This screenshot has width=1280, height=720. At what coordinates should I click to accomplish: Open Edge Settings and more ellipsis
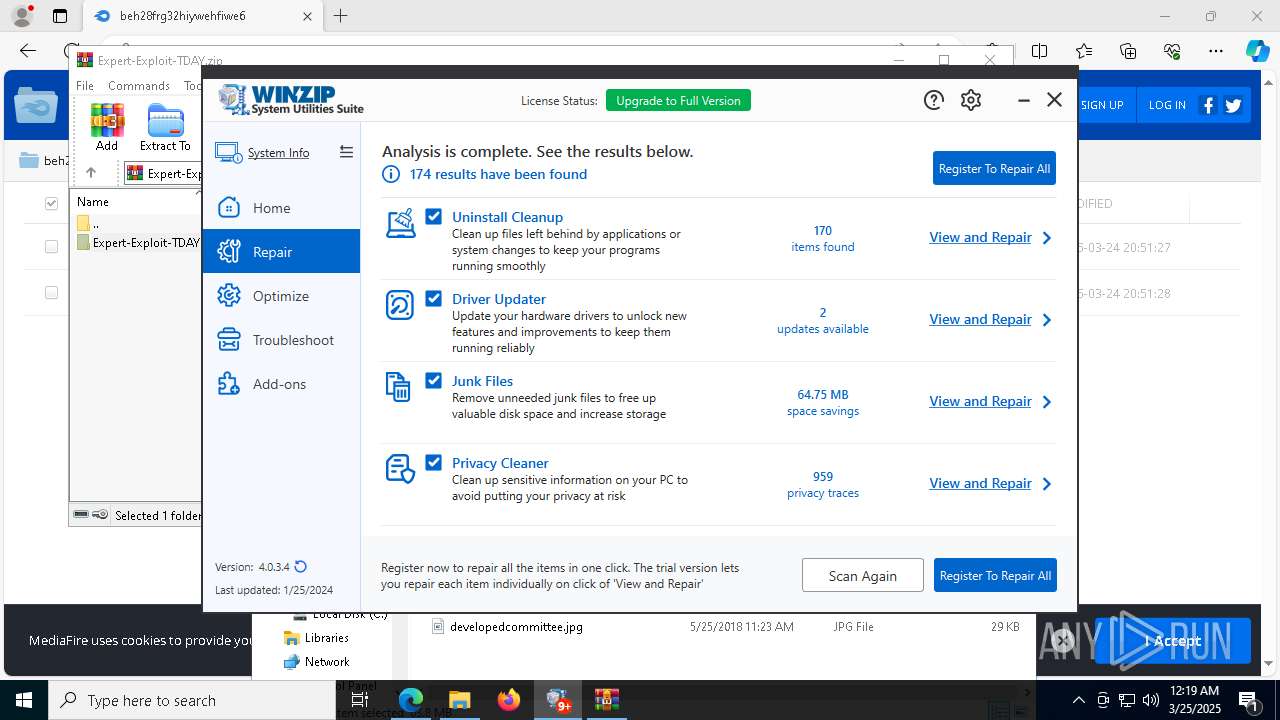[x=1216, y=51]
